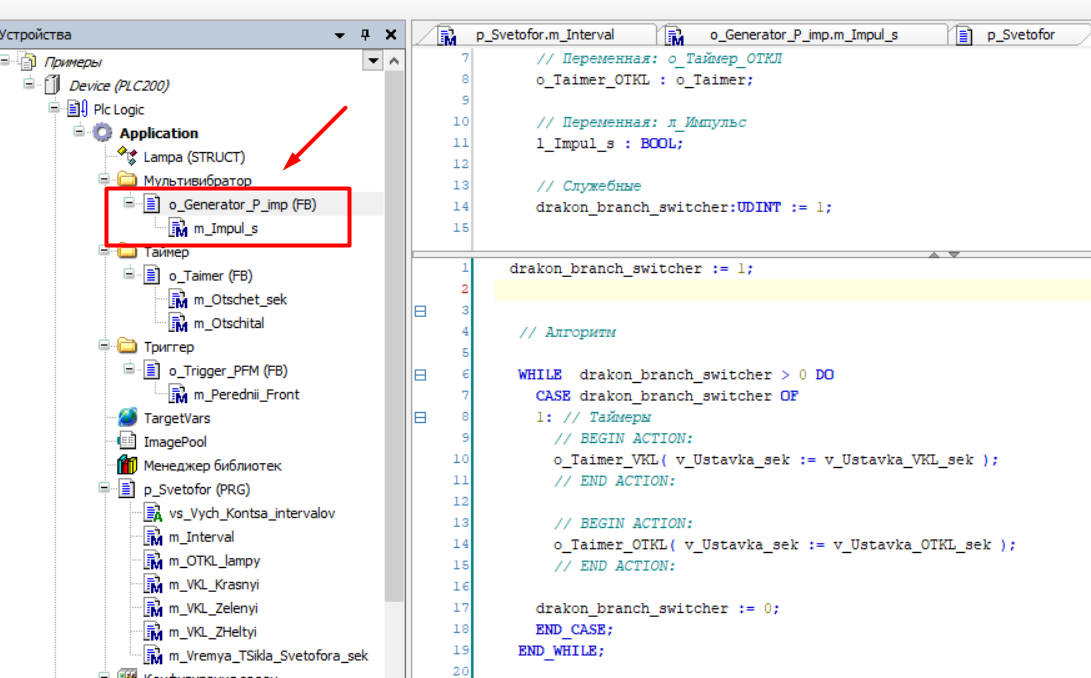
Task: Click the m_Interval method icon
Action: [x=153, y=537]
